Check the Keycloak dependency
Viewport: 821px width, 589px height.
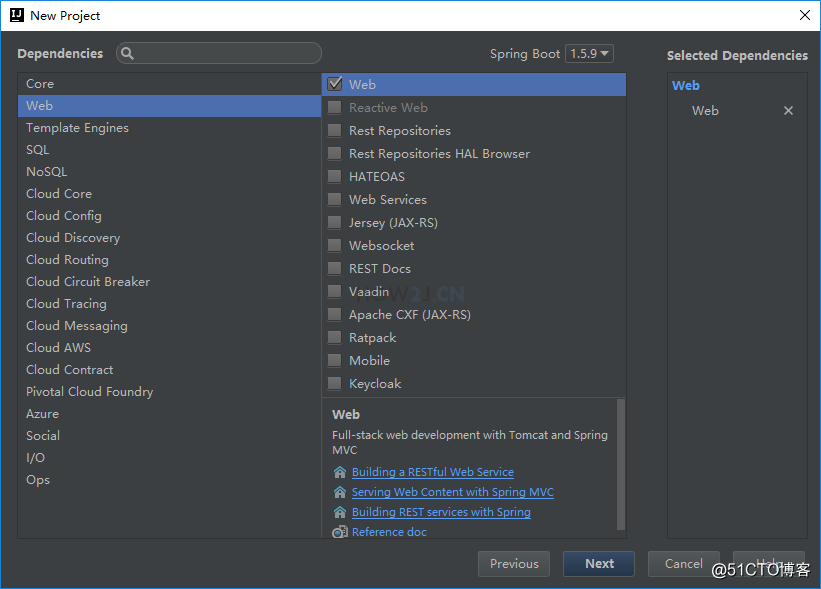335,384
